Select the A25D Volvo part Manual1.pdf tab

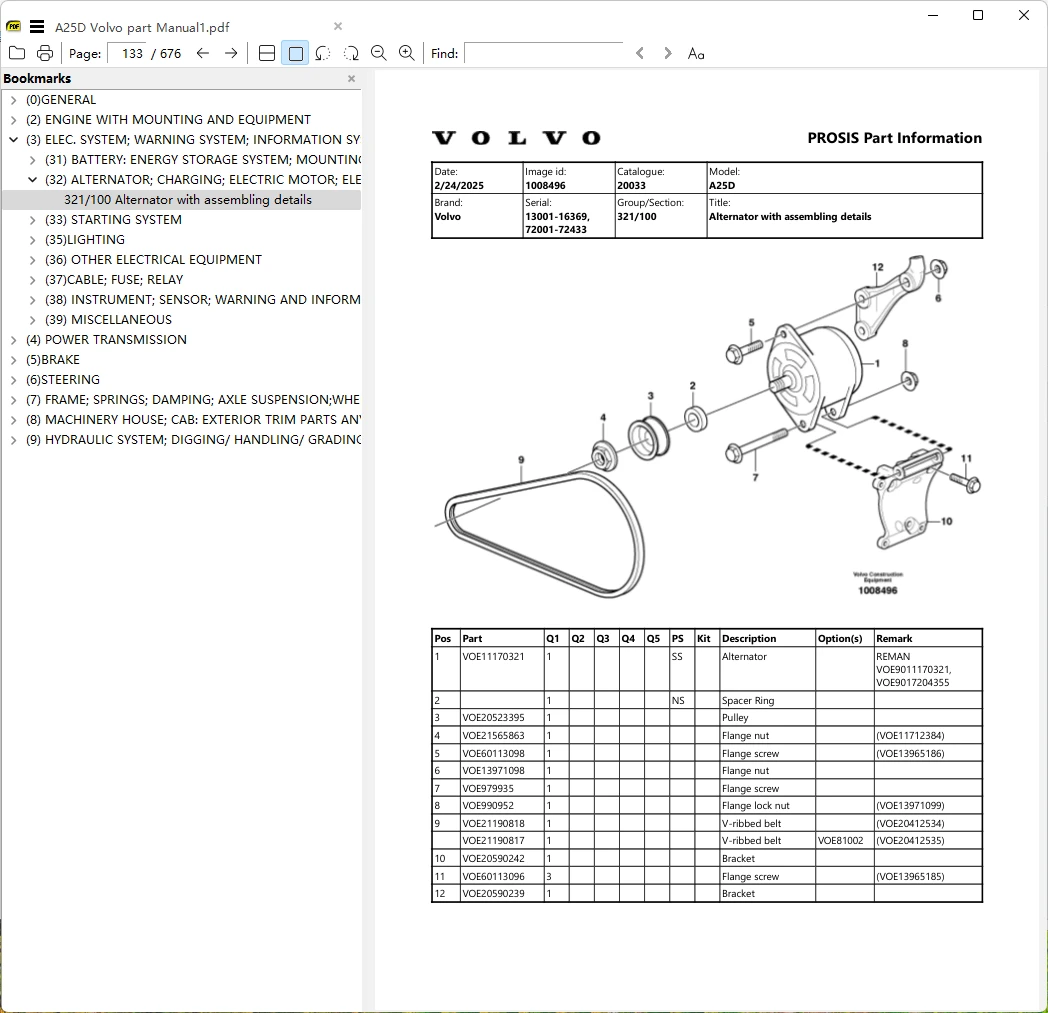(x=142, y=27)
